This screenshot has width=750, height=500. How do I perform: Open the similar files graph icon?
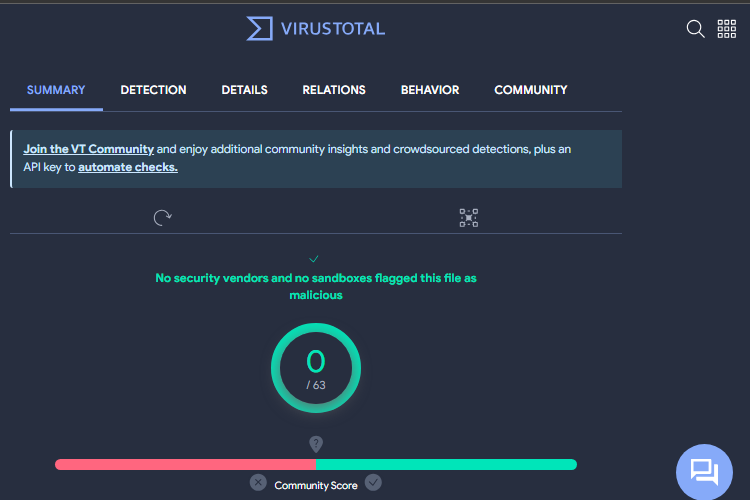(x=469, y=218)
